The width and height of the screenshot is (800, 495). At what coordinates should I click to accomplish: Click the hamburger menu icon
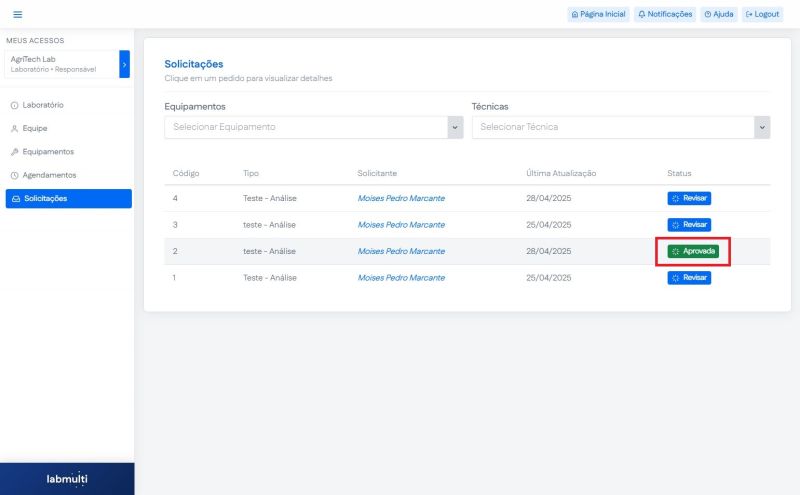click(17, 14)
